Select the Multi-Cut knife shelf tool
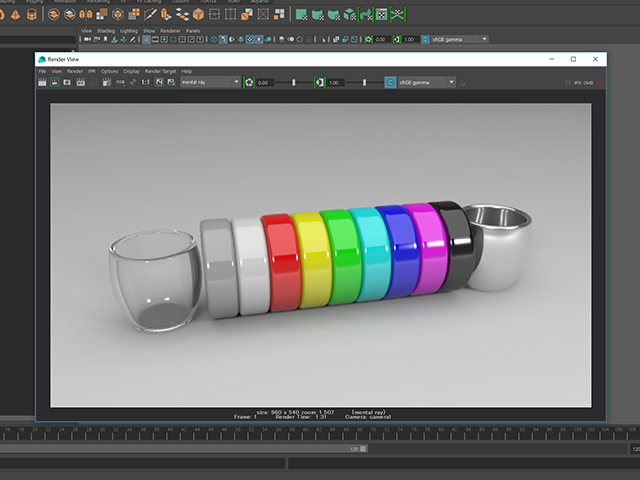Screen dimensions: 640x480 click(150, 15)
